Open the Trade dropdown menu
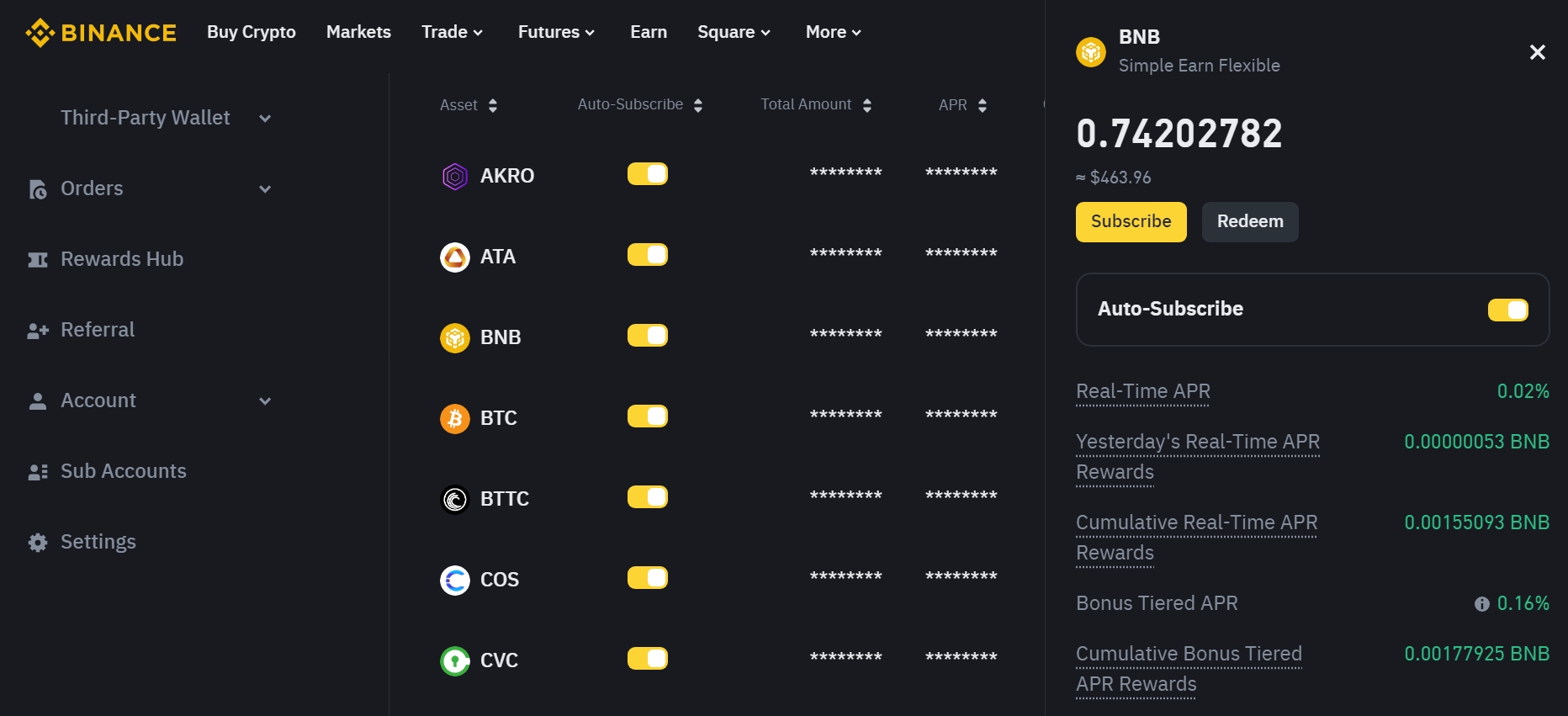The height and width of the screenshot is (716, 1568). [x=452, y=32]
